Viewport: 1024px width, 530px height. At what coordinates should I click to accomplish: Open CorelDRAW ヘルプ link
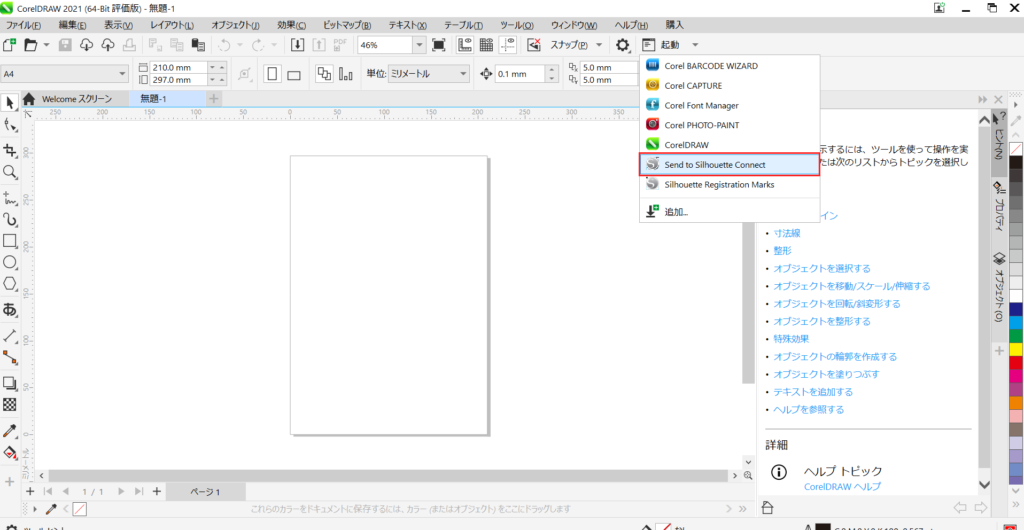coord(842,486)
